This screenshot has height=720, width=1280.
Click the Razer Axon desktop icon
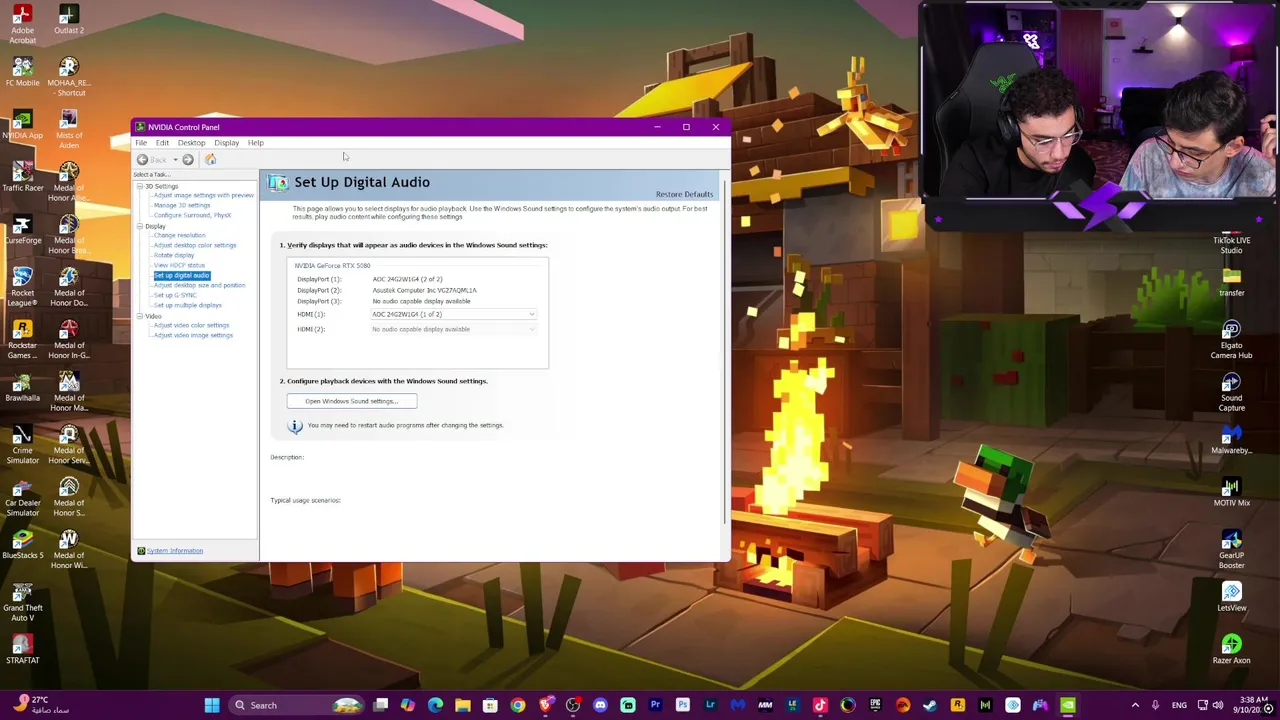pyautogui.click(x=1231, y=649)
